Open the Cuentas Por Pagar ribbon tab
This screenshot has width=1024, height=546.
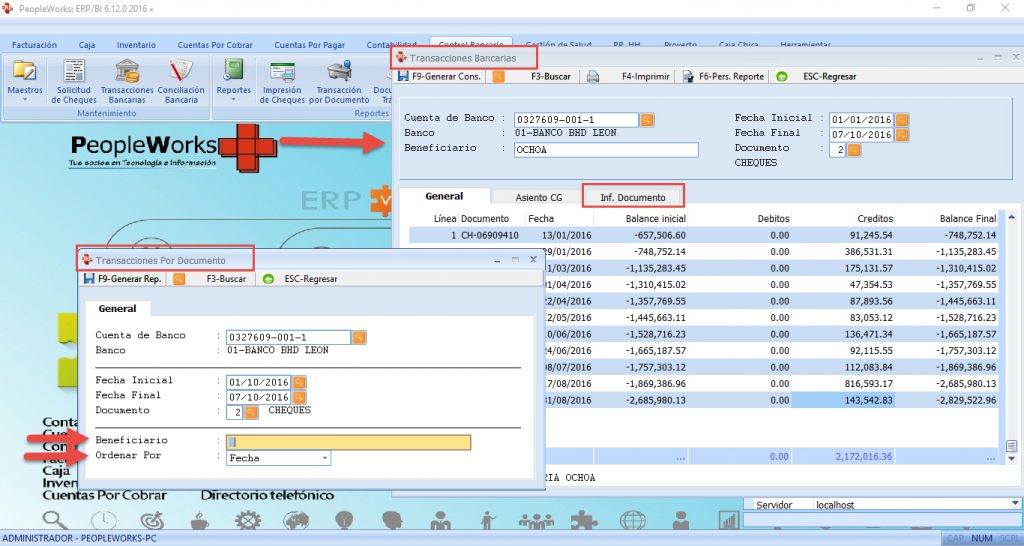310,45
